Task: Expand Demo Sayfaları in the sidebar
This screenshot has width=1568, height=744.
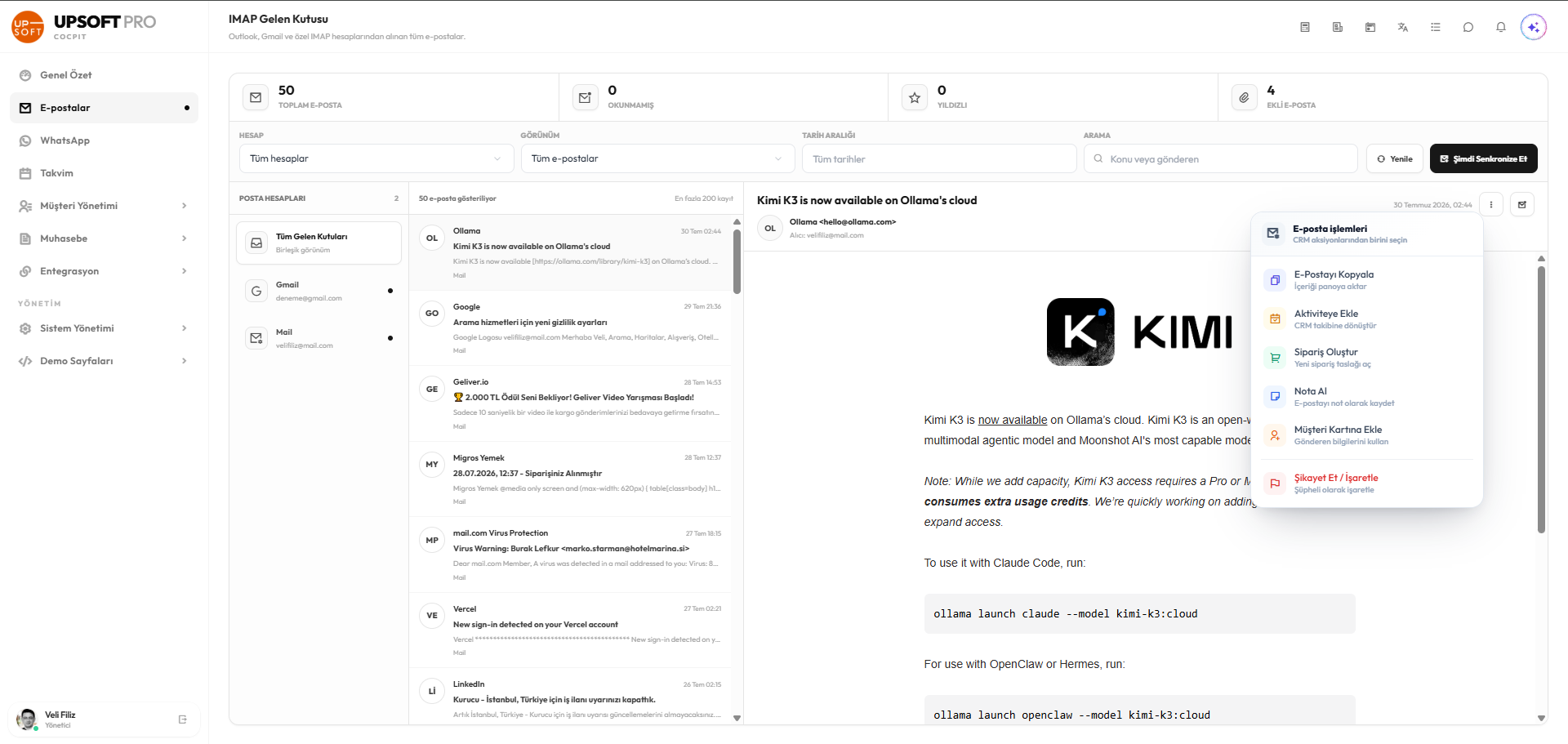Action: (x=104, y=361)
